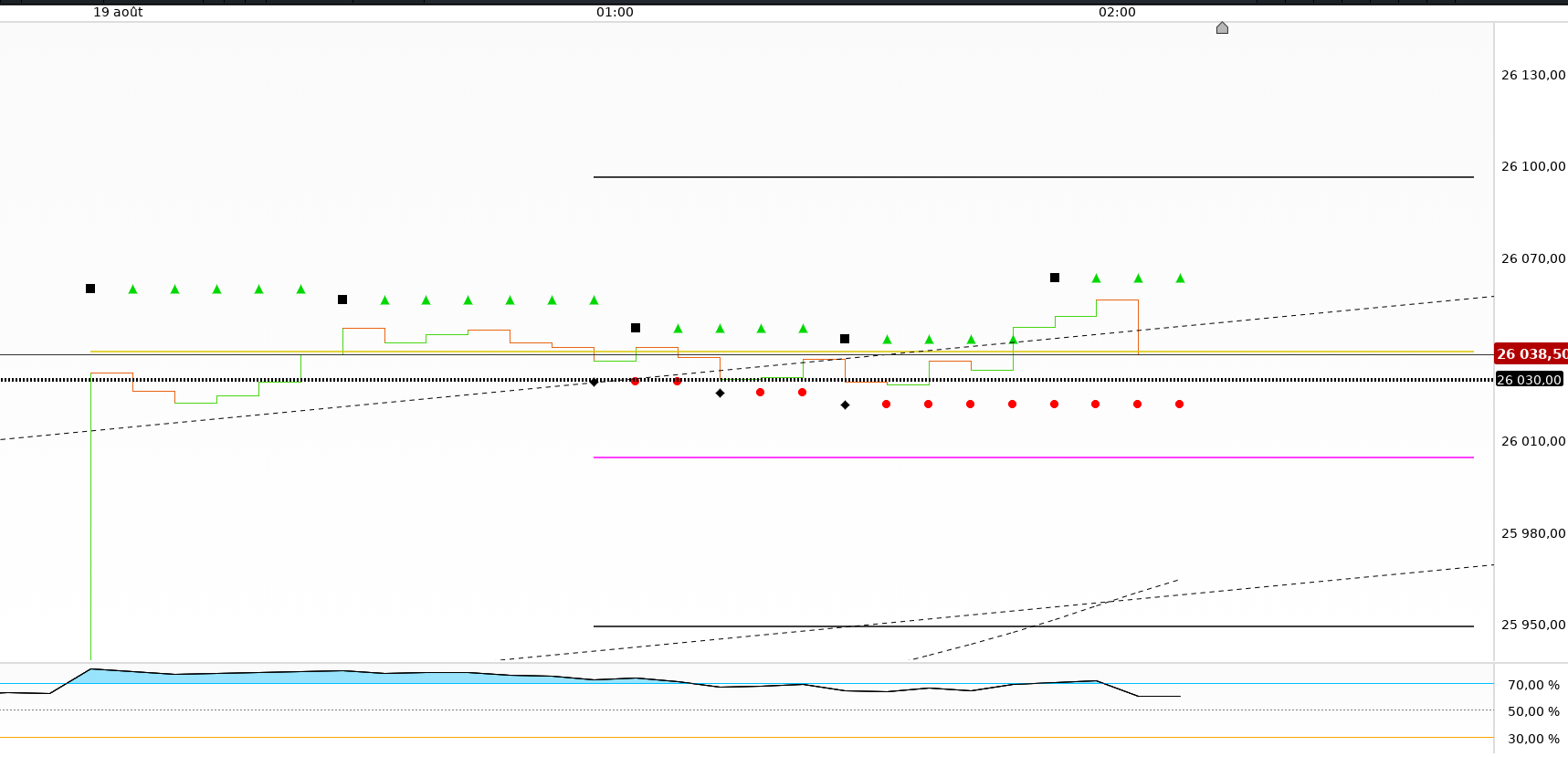Select the black horizontal line at 25 950,00
Viewport: 1568px width, 757px height.
pyautogui.click(x=1034, y=626)
